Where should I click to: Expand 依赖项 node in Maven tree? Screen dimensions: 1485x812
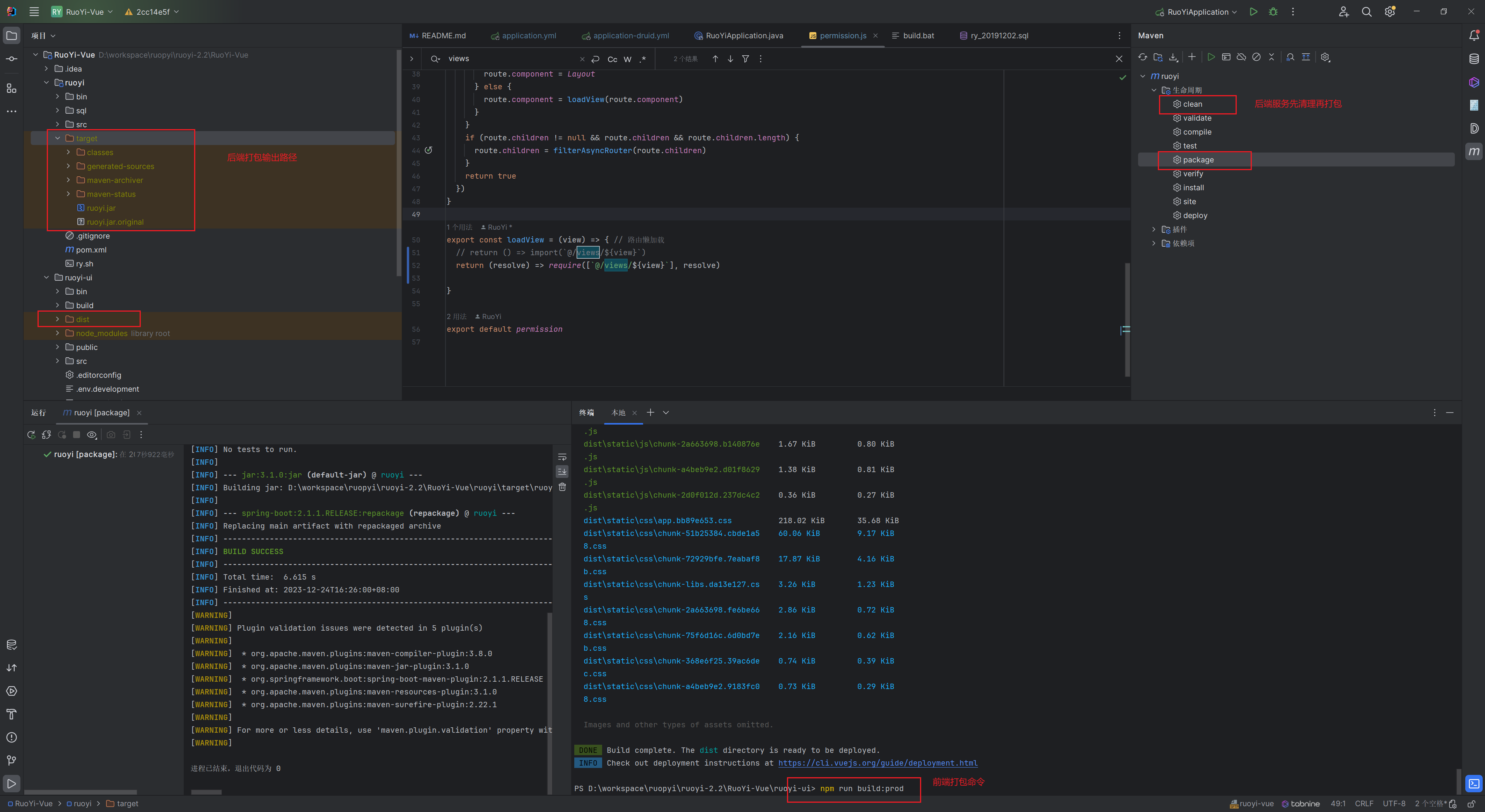click(1154, 243)
